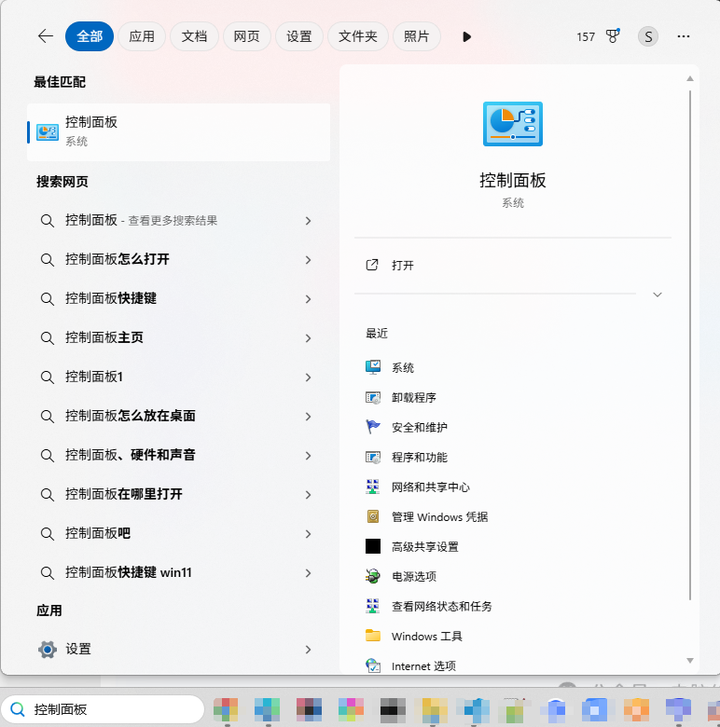Image resolution: width=720 pixels, height=727 pixels.
Task: Click the 打开 external-link icon
Action: [x=372, y=265]
